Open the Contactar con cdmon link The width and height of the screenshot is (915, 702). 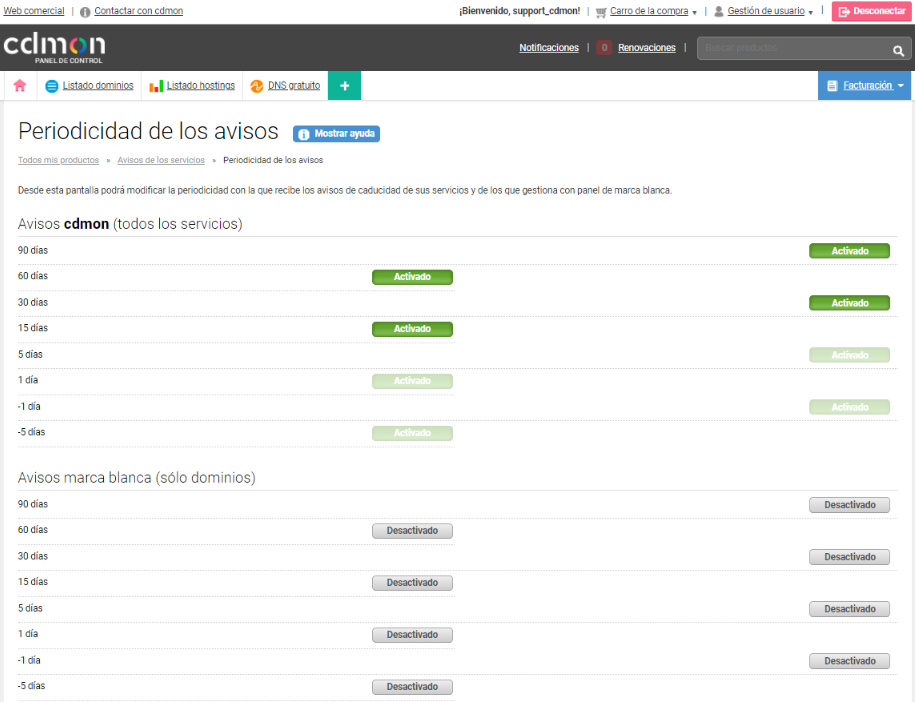pos(139,11)
